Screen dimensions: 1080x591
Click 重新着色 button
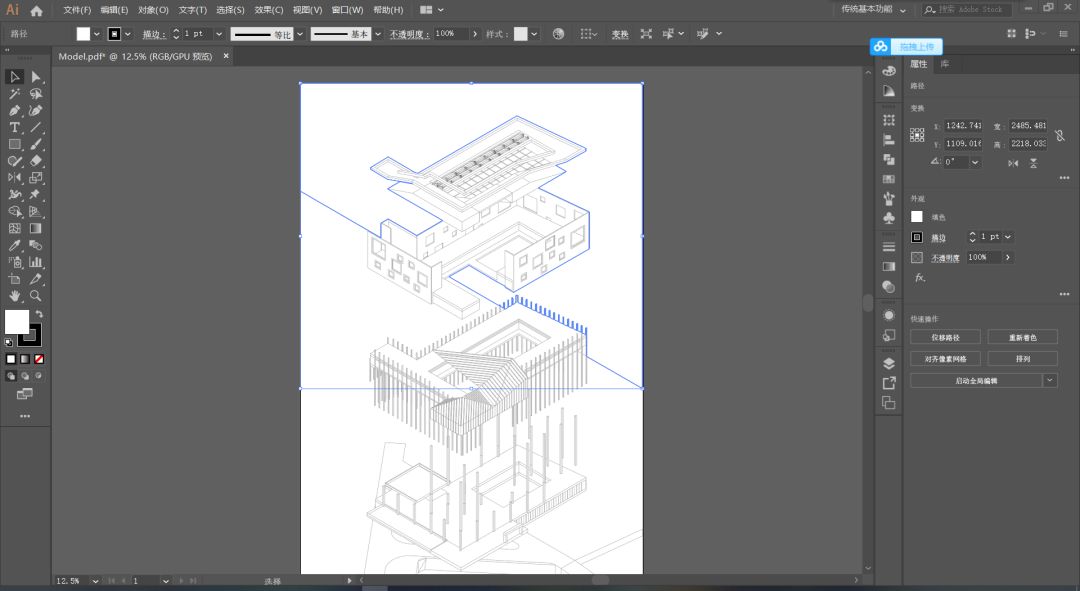point(1022,338)
